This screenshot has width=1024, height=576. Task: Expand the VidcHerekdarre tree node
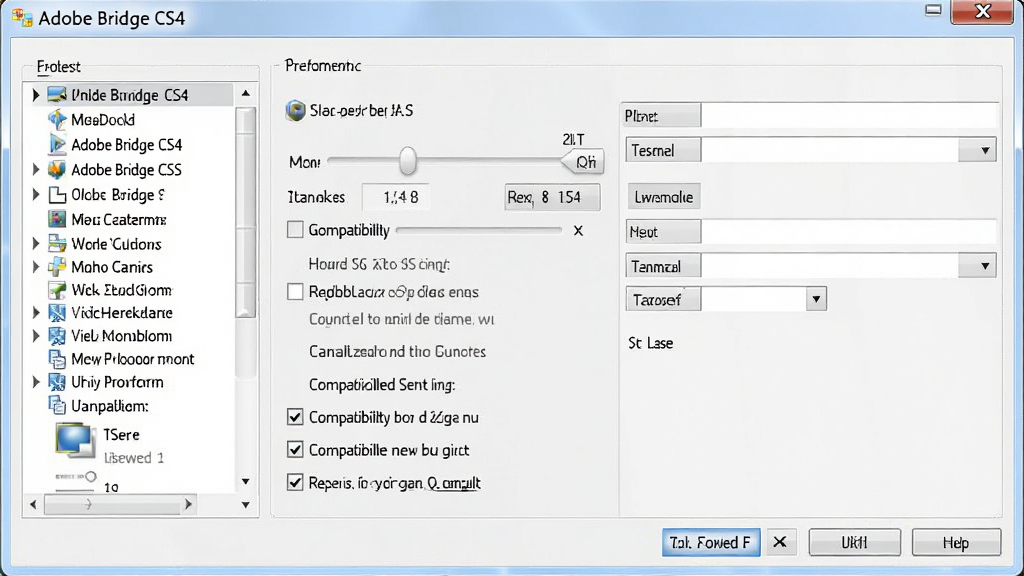coord(36,313)
